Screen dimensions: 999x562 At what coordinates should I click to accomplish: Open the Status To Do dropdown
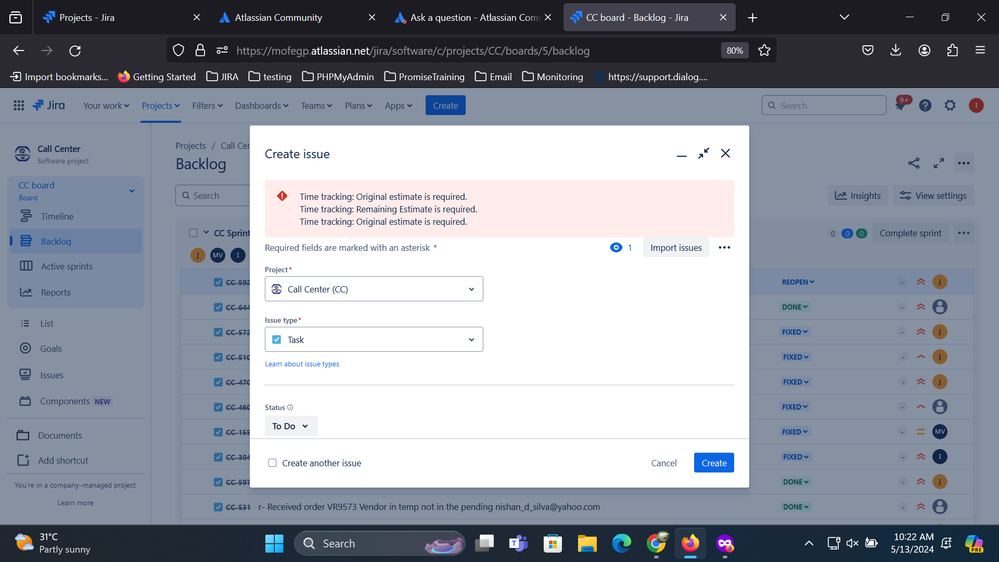[291, 426]
